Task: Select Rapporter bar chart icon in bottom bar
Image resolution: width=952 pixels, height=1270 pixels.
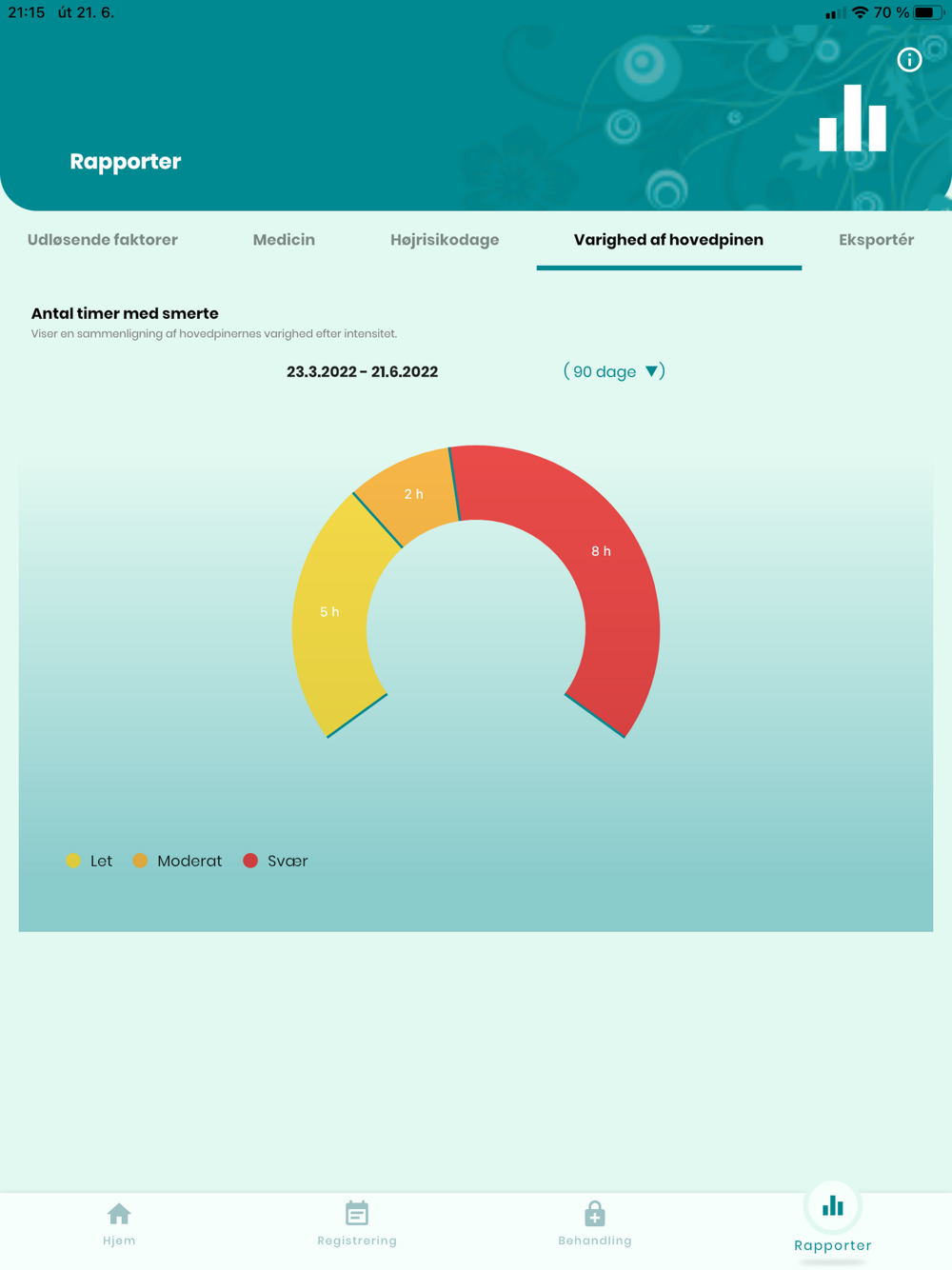Action: tap(833, 1206)
